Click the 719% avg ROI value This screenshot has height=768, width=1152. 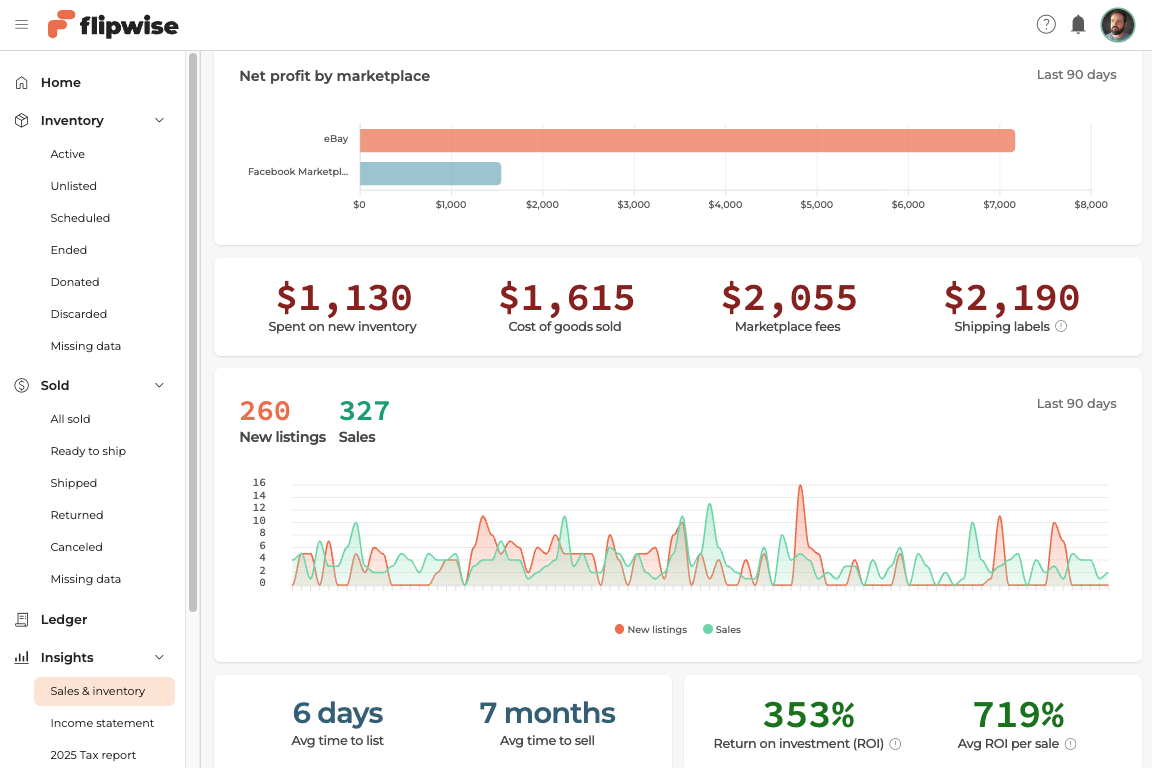pyautogui.click(x=1018, y=714)
